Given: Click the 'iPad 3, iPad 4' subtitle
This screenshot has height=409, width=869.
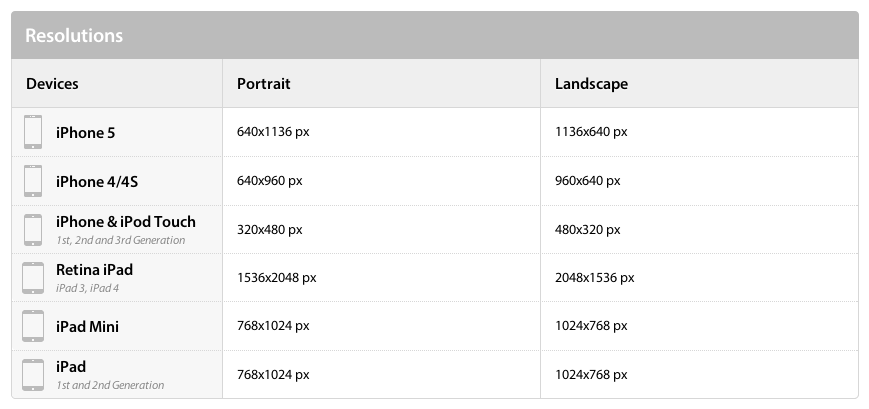Looking at the screenshot, I should pos(87,288).
